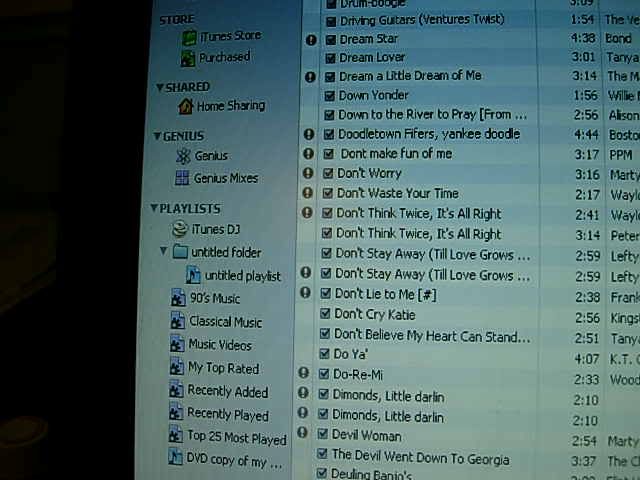Open the Home Sharing house icon
This screenshot has height=480, width=640.
point(185,107)
